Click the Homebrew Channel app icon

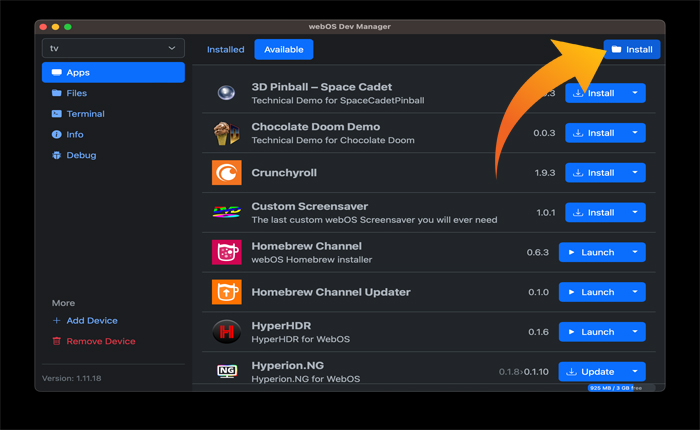227,252
